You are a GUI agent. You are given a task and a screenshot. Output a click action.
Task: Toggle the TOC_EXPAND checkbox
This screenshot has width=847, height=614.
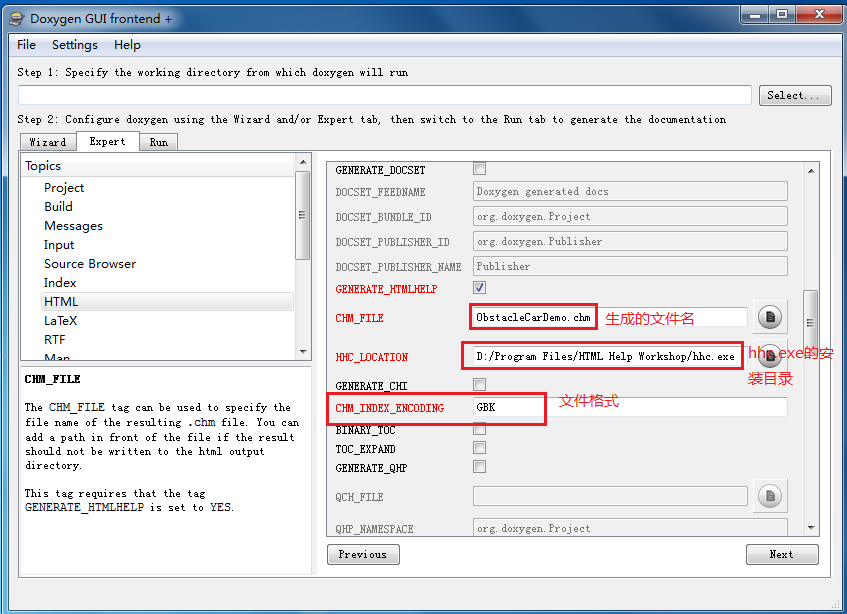[x=479, y=448]
